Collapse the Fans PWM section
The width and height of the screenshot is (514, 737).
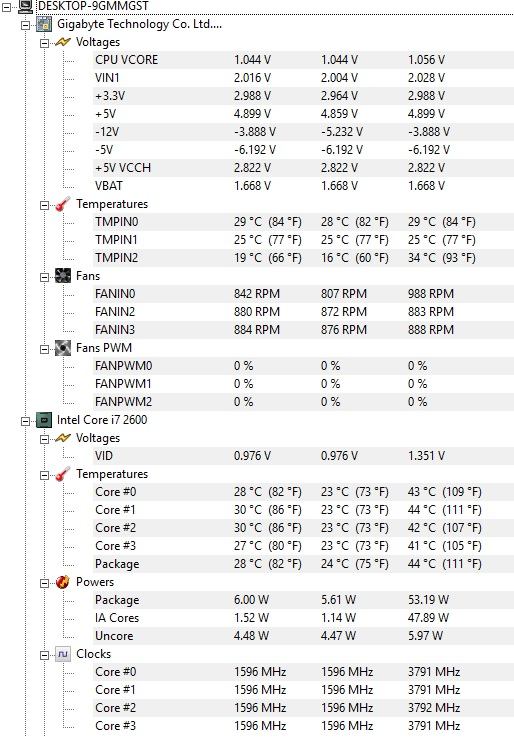click(x=44, y=349)
